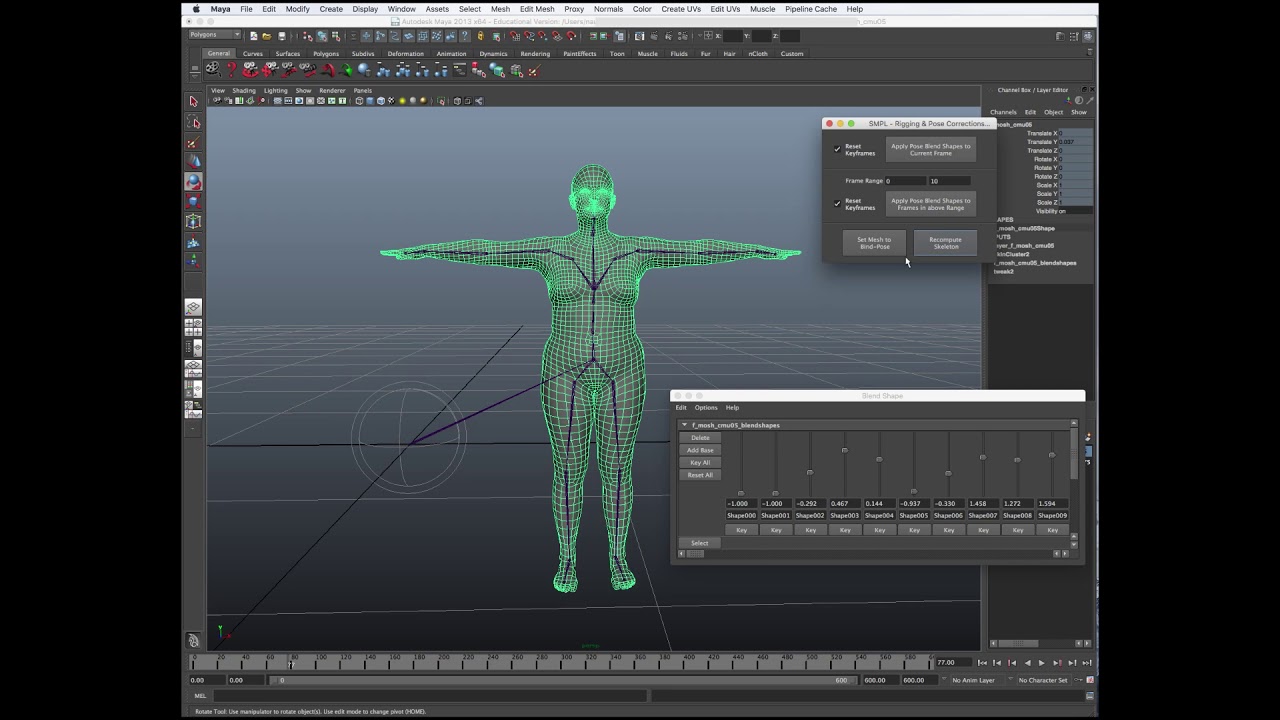Go to end of playback range
Screen dimensions: 1280x720
[1086, 662]
